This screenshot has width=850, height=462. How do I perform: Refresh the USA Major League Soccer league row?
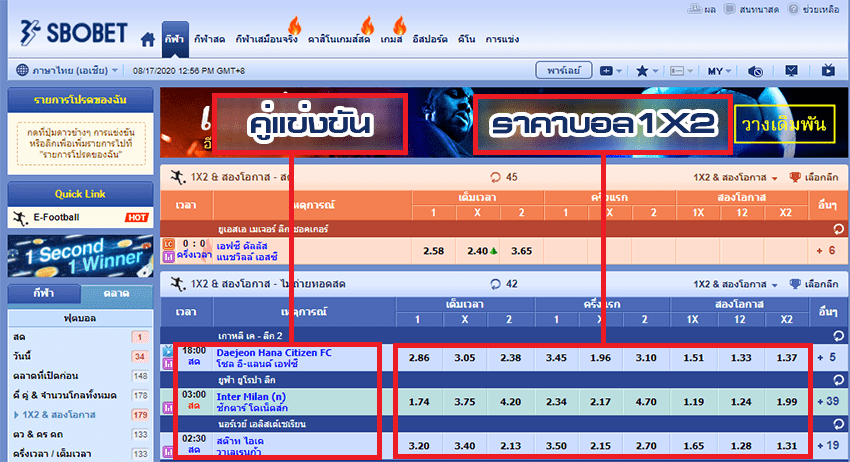(838, 229)
